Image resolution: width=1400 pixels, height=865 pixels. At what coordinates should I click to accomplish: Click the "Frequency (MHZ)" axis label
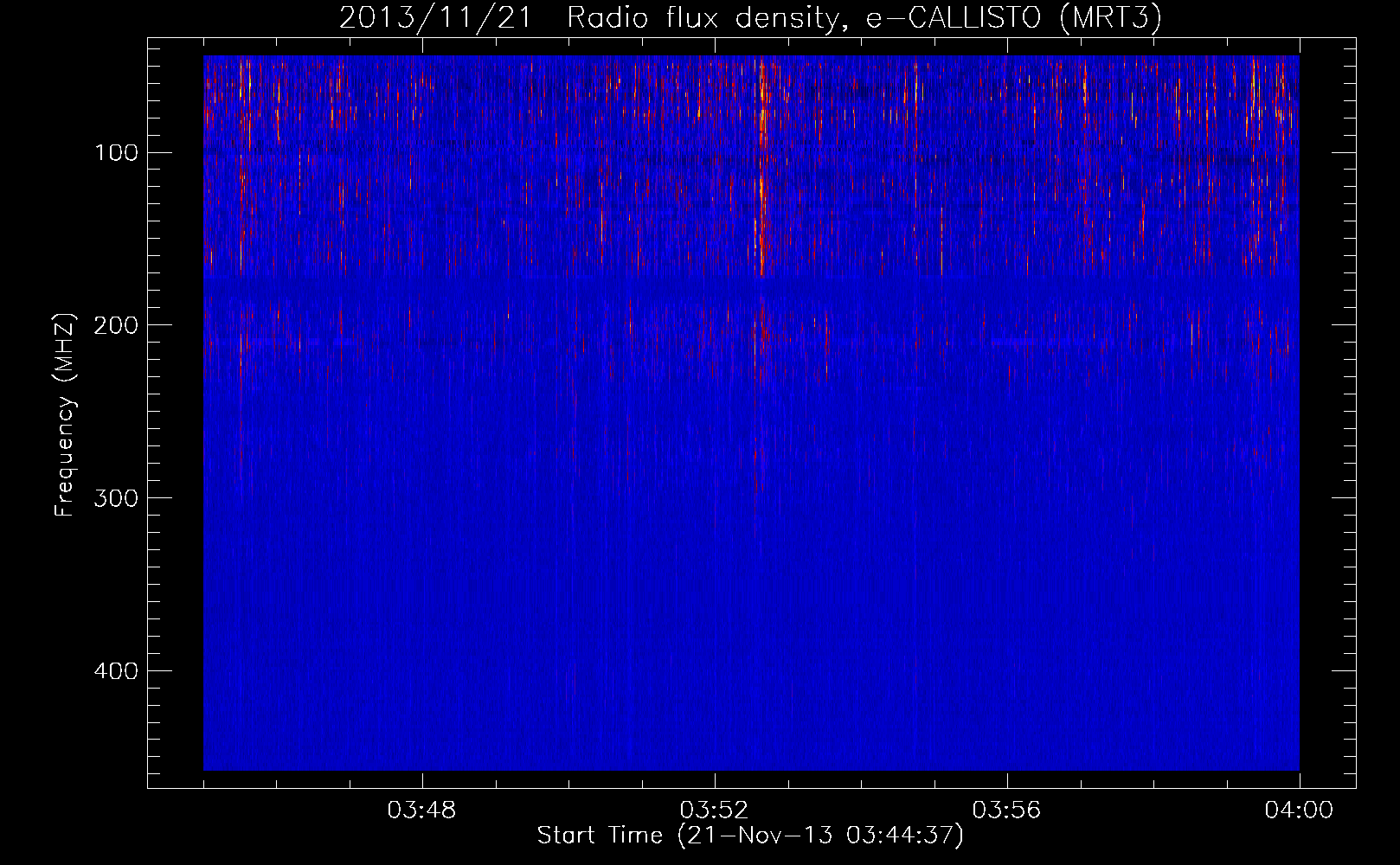click(x=65, y=415)
